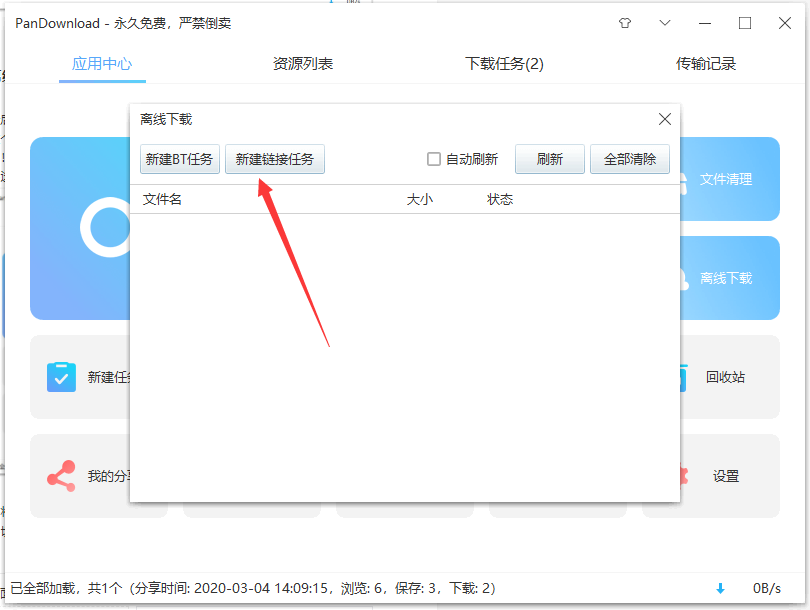Click the 全部清除 button
The height and width of the screenshot is (610, 810).
630,159
